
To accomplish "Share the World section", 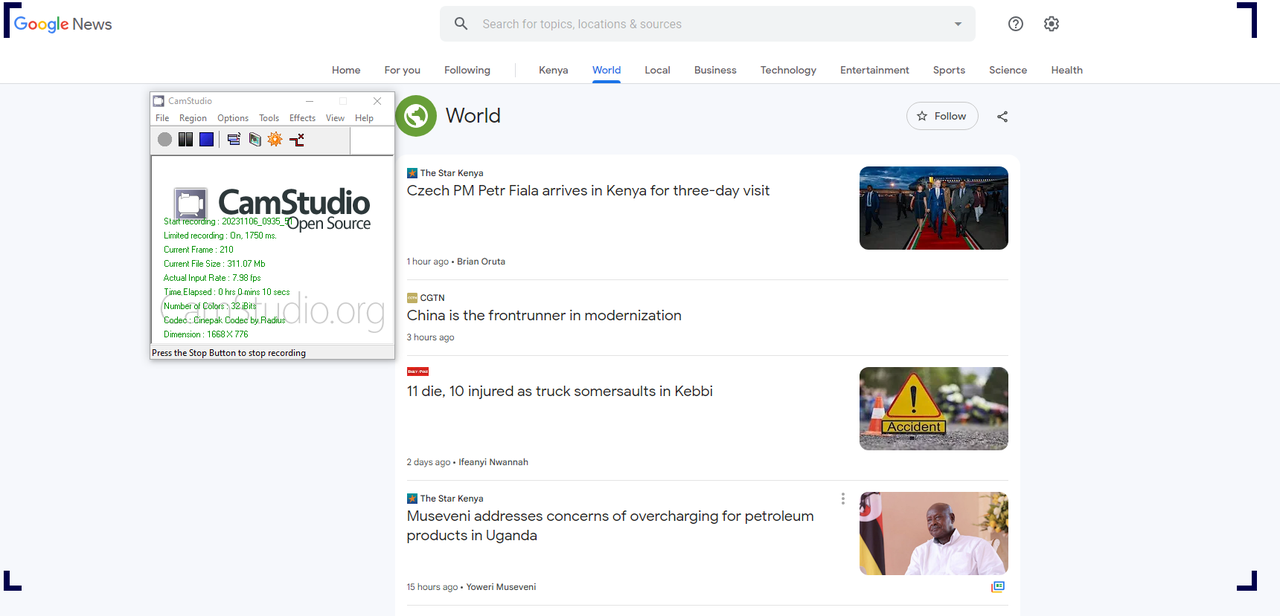I will [x=1002, y=117].
